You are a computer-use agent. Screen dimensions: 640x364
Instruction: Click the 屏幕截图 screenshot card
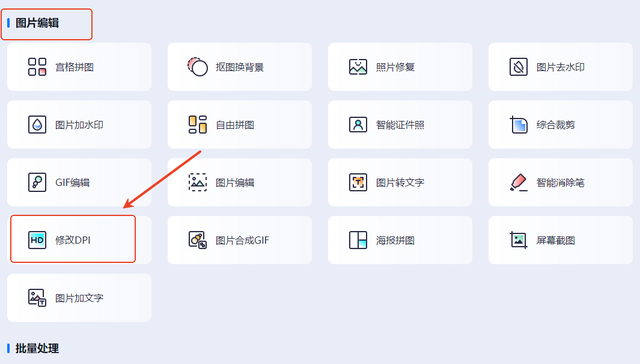(x=560, y=240)
